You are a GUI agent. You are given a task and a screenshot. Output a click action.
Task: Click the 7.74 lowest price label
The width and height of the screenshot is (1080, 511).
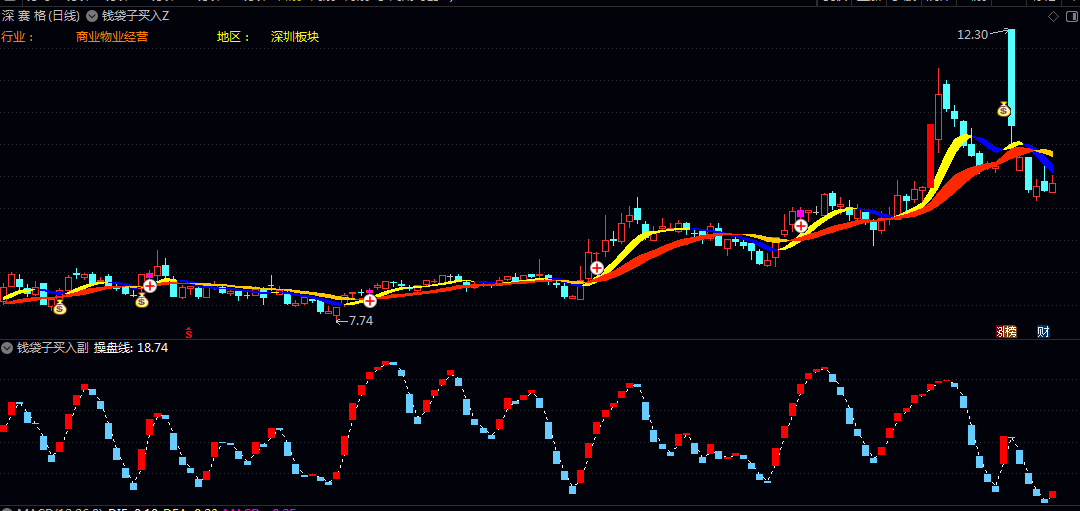361,320
